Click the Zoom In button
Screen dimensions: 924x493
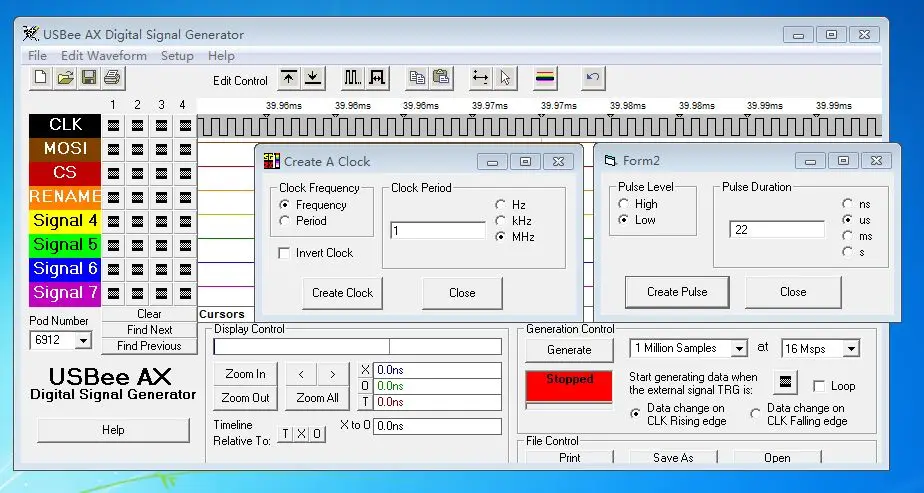(245, 374)
